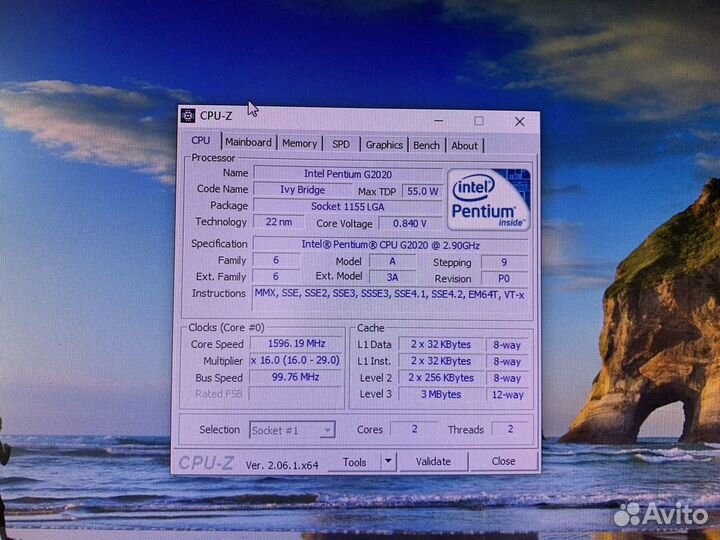Click the Multiplier value x 16.0
720x540 pixels.
click(296, 360)
